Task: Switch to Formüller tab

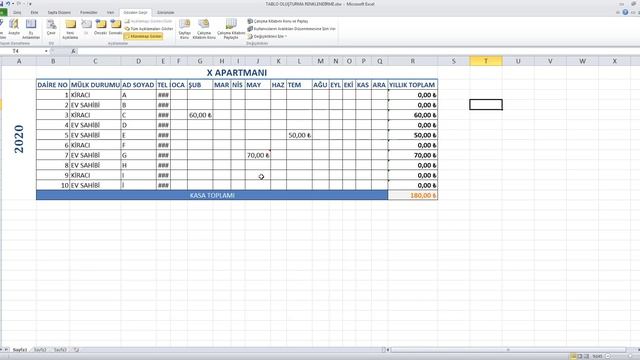Action: click(89, 13)
